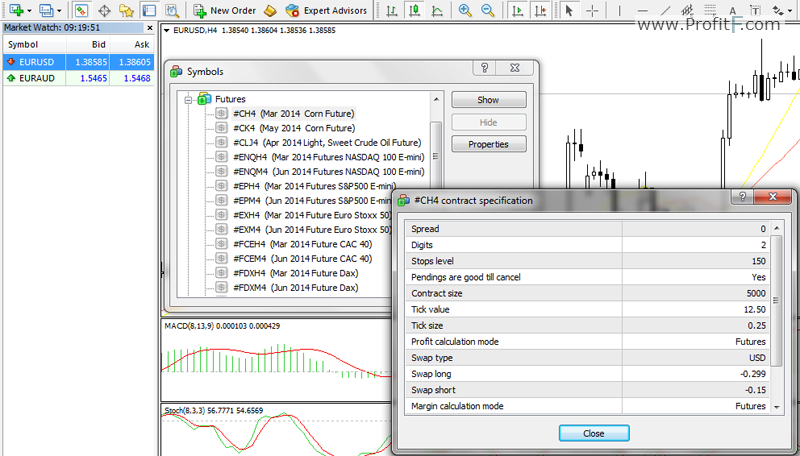Select the trendline drawing tool
The width and height of the screenshot is (800, 456).
pos(665,10)
